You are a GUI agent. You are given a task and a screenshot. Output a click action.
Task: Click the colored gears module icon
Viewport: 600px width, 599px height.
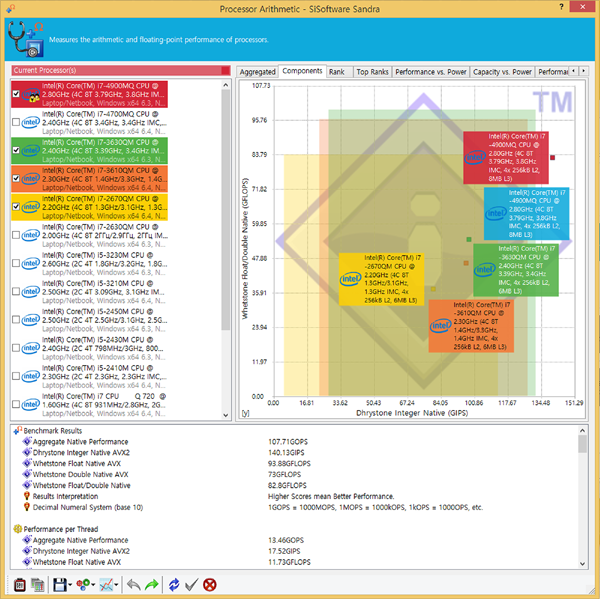pos(83,585)
